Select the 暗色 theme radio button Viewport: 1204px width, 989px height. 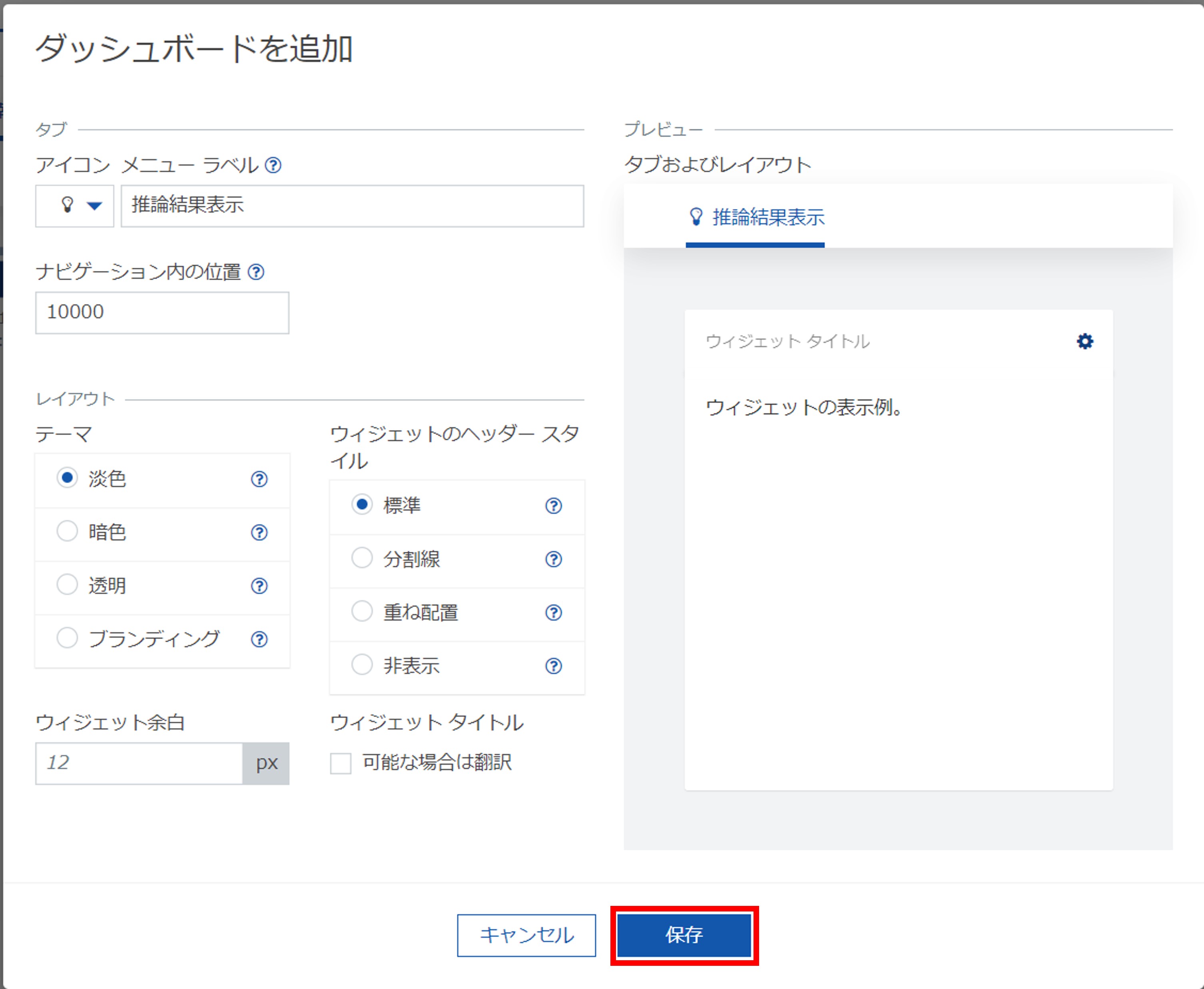(x=67, y=531)
